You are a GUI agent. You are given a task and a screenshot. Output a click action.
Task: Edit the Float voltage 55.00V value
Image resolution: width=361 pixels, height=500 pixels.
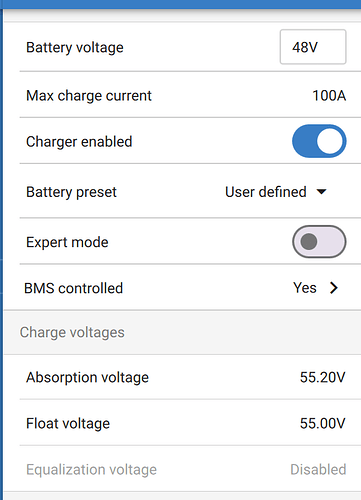(322, 423)
